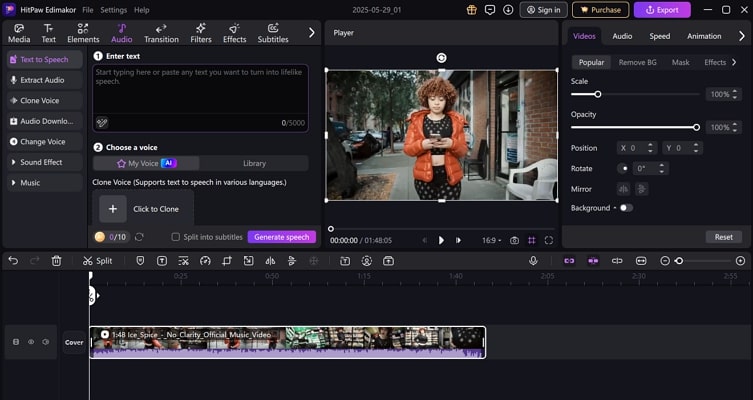Select the My Voice AI tab
The width and height of the screenshot is (753, 400).
tap(146, 163)
